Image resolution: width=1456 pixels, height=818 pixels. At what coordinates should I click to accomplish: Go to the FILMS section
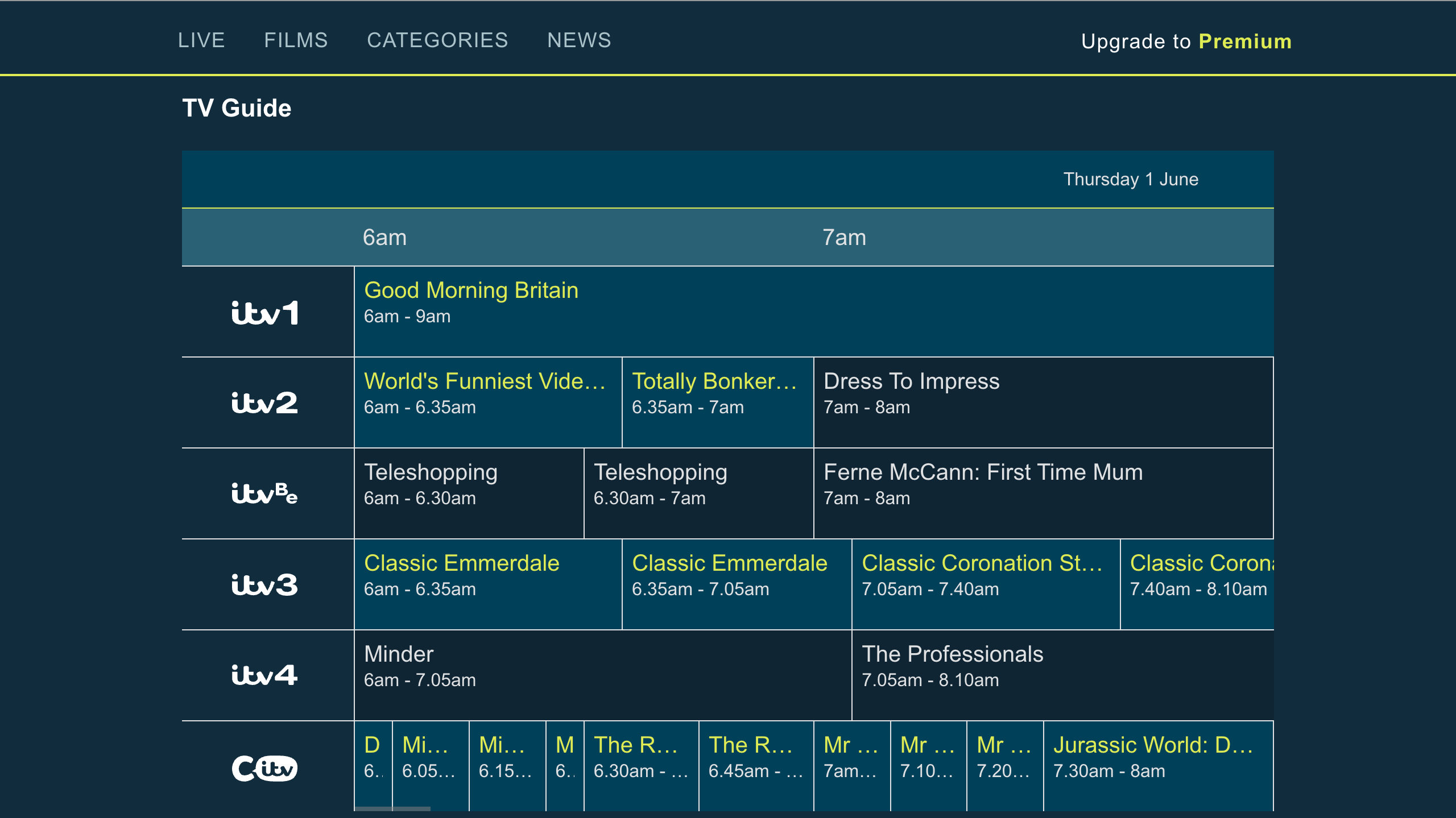click(x=296, y=40)
